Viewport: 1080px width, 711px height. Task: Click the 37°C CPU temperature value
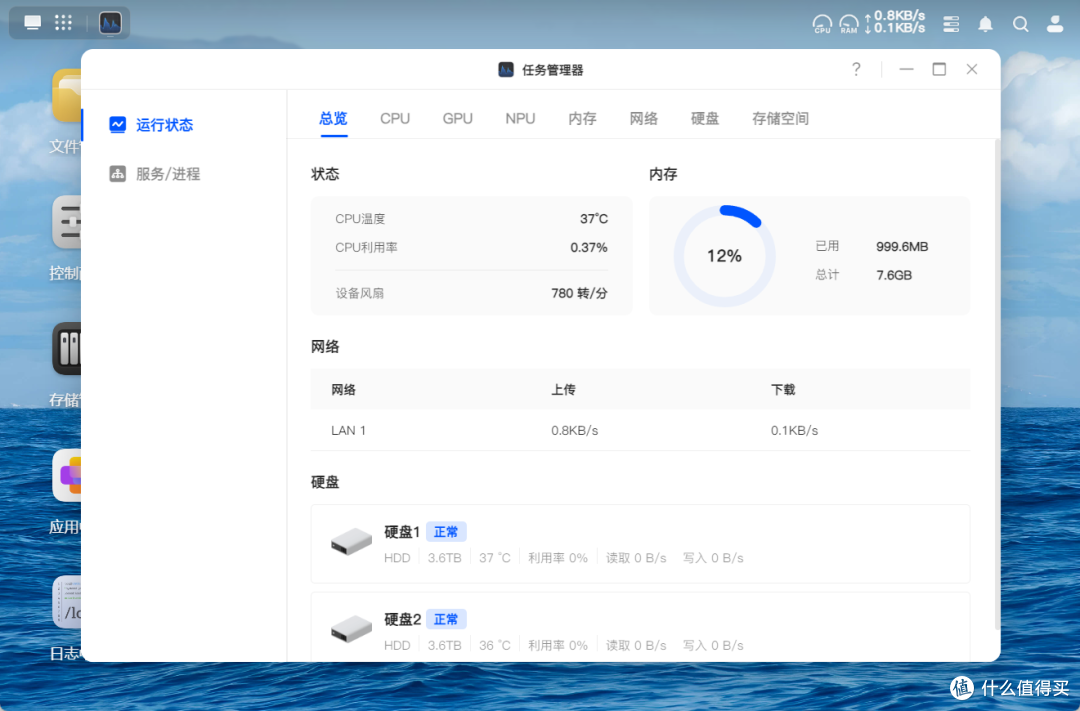click(594, 218)
